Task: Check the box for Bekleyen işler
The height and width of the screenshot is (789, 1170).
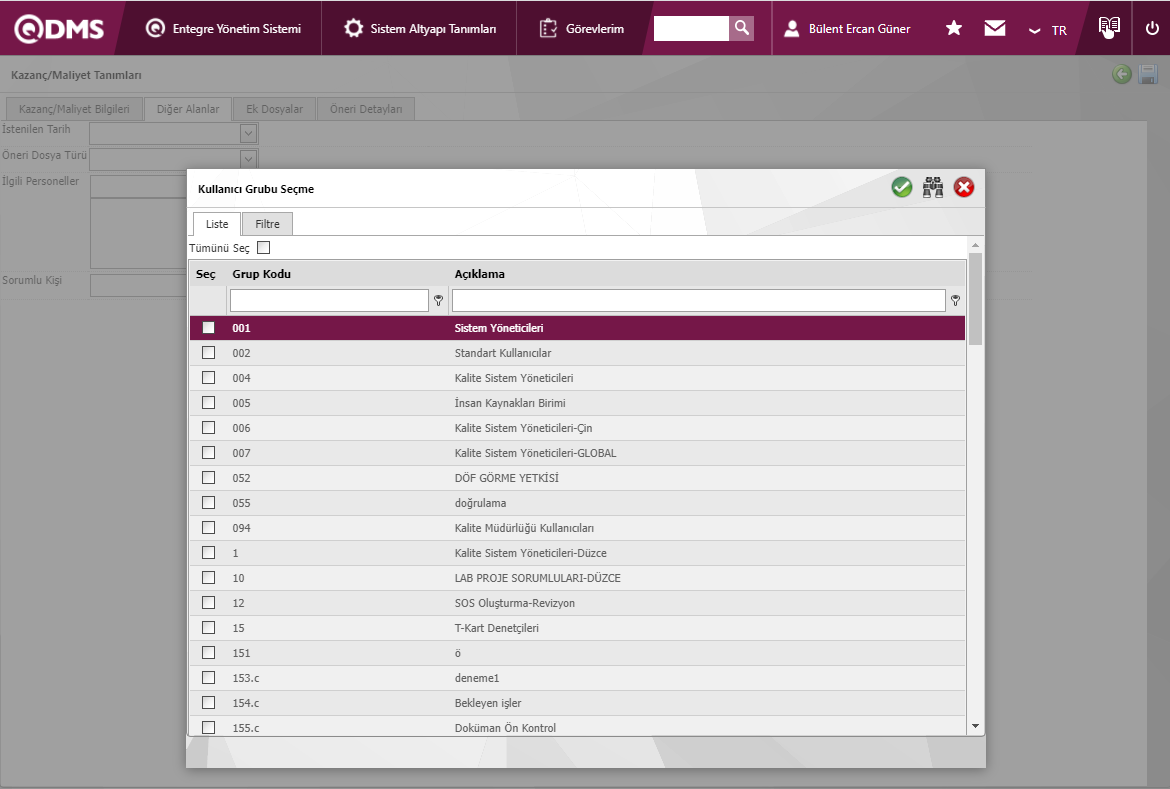Action: 208,702
